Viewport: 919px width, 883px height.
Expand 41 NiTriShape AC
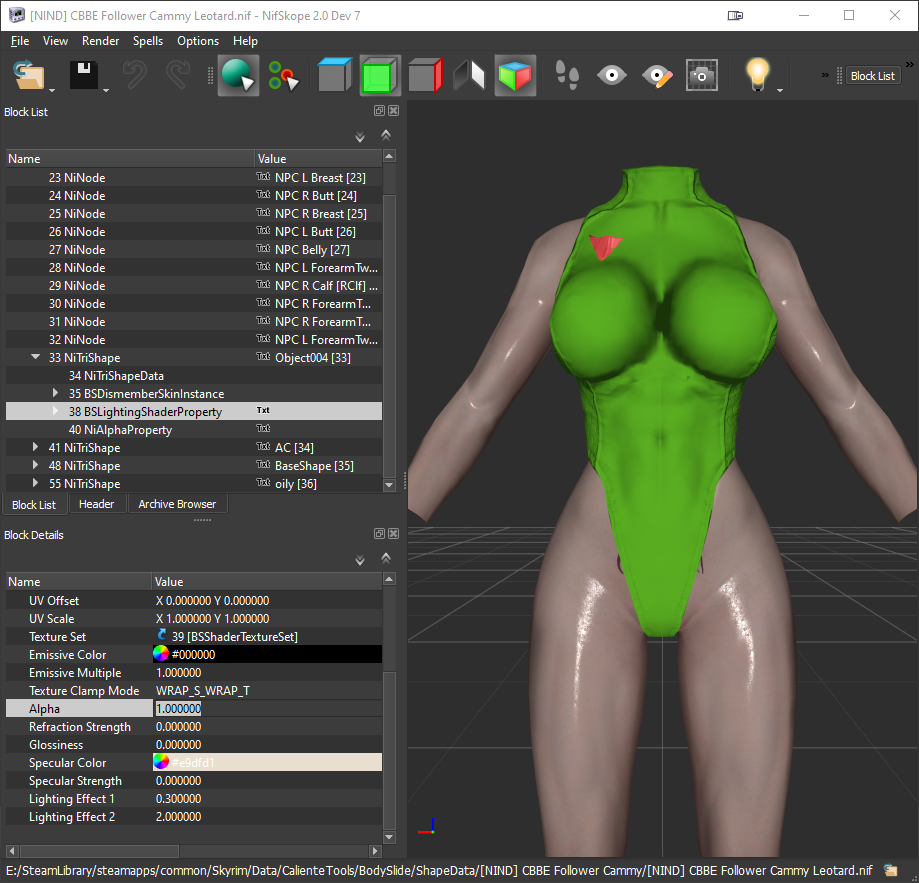click(35, 447)
